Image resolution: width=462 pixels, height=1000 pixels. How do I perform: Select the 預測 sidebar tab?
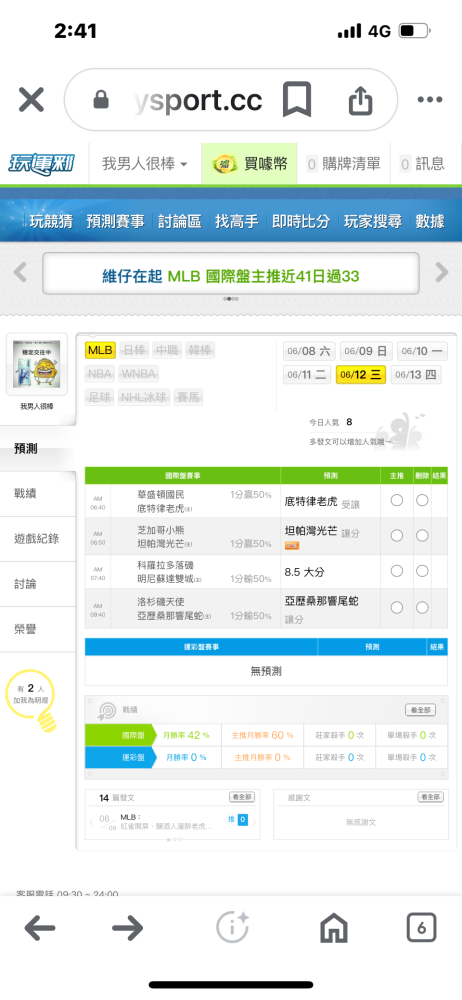point(38,448)
